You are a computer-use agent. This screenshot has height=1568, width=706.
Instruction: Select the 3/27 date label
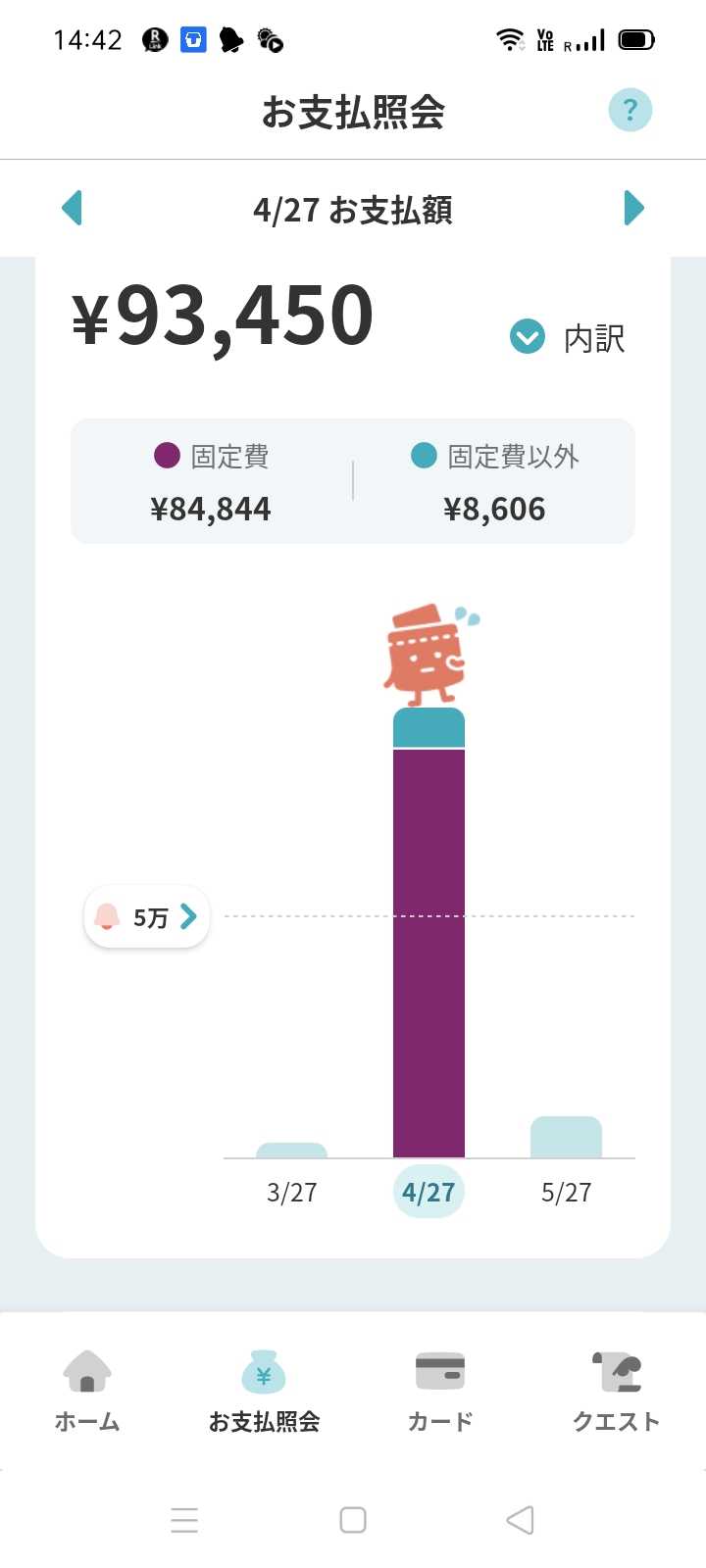[292, 1193]
